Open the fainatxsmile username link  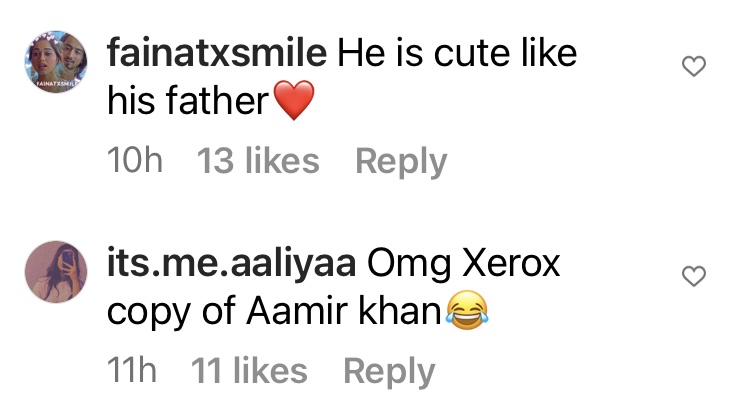click(x=217, y=53)
